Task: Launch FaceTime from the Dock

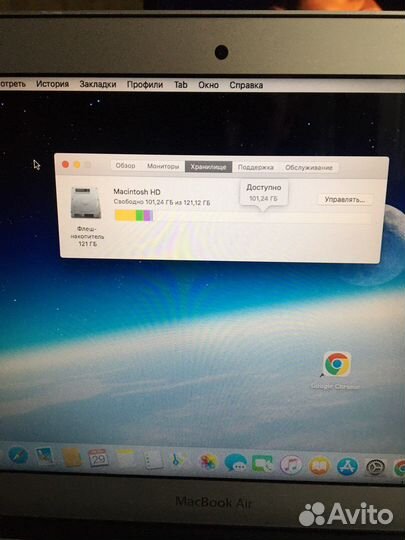Action: click(262, 464)
